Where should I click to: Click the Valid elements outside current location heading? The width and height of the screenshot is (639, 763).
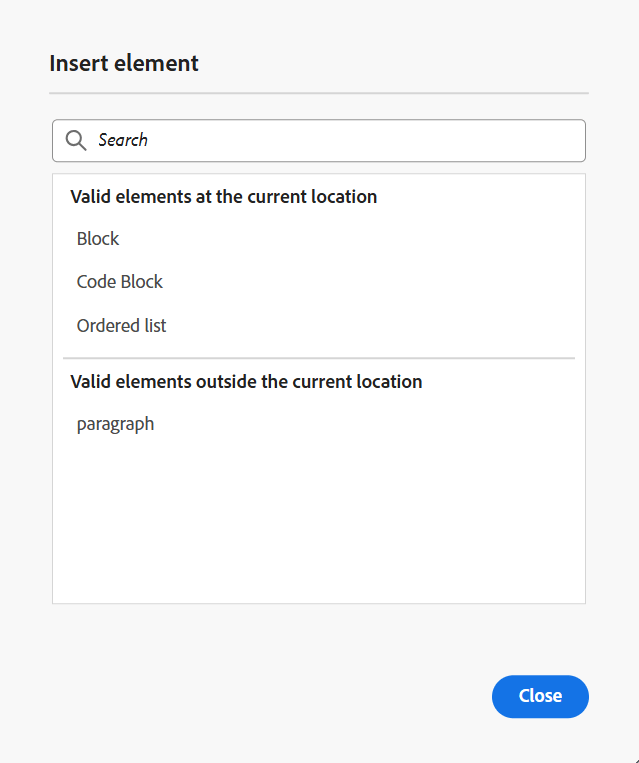click(246, 382)
